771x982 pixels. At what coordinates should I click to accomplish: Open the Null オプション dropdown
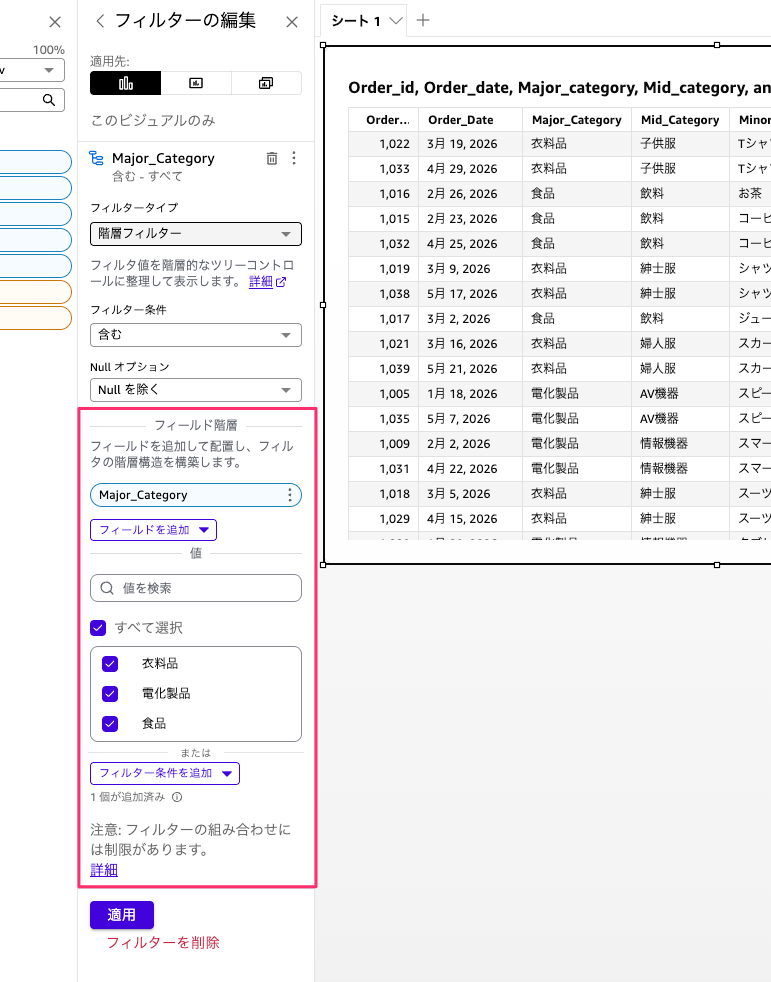(x=196, y=390)
